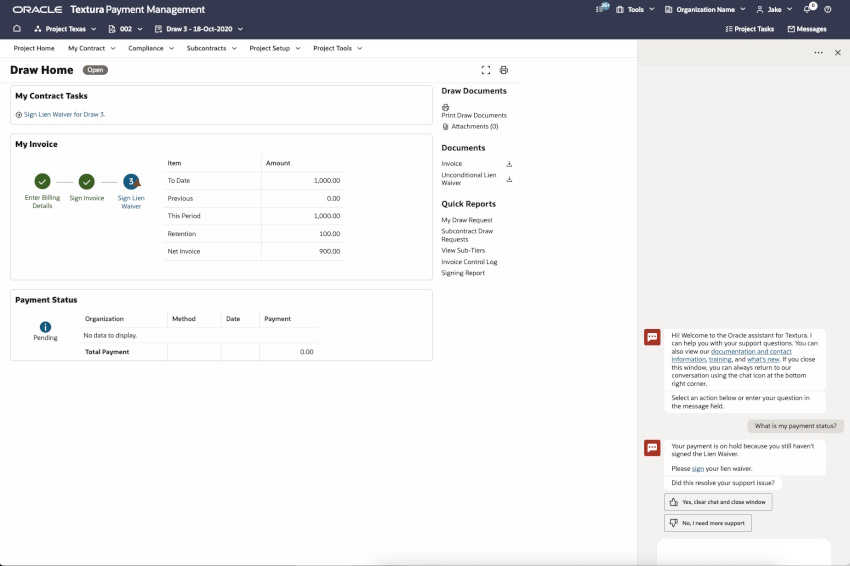Screen dimensions: 850x566
Task: Open the Project Setup menu
Action: [x=275, y=48]
